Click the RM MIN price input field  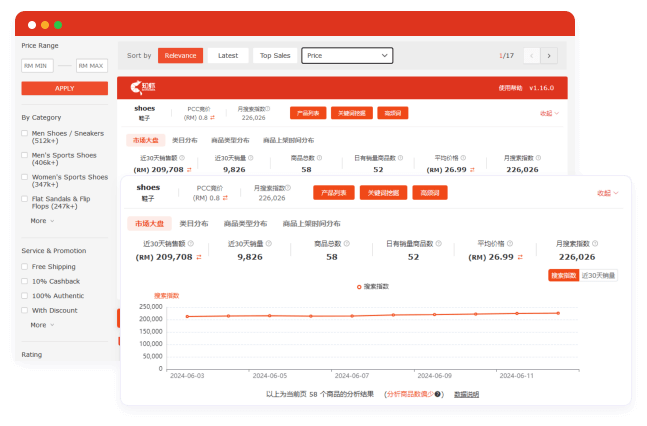[x=36, y=66]
